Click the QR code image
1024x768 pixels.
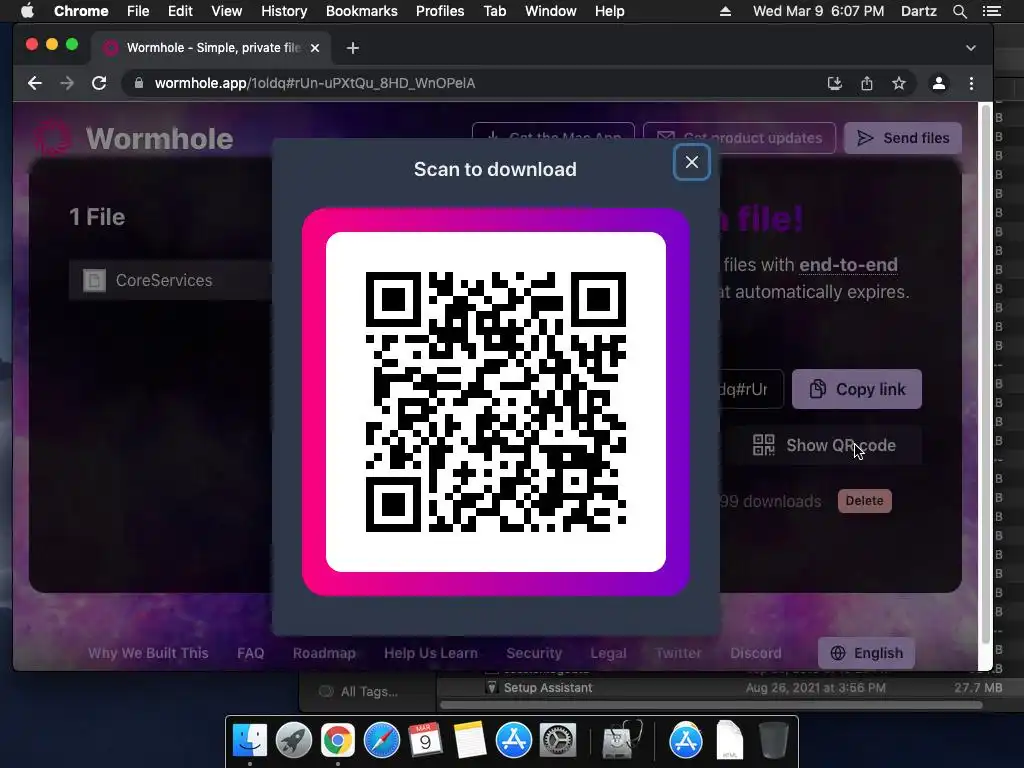pos(496,402)
